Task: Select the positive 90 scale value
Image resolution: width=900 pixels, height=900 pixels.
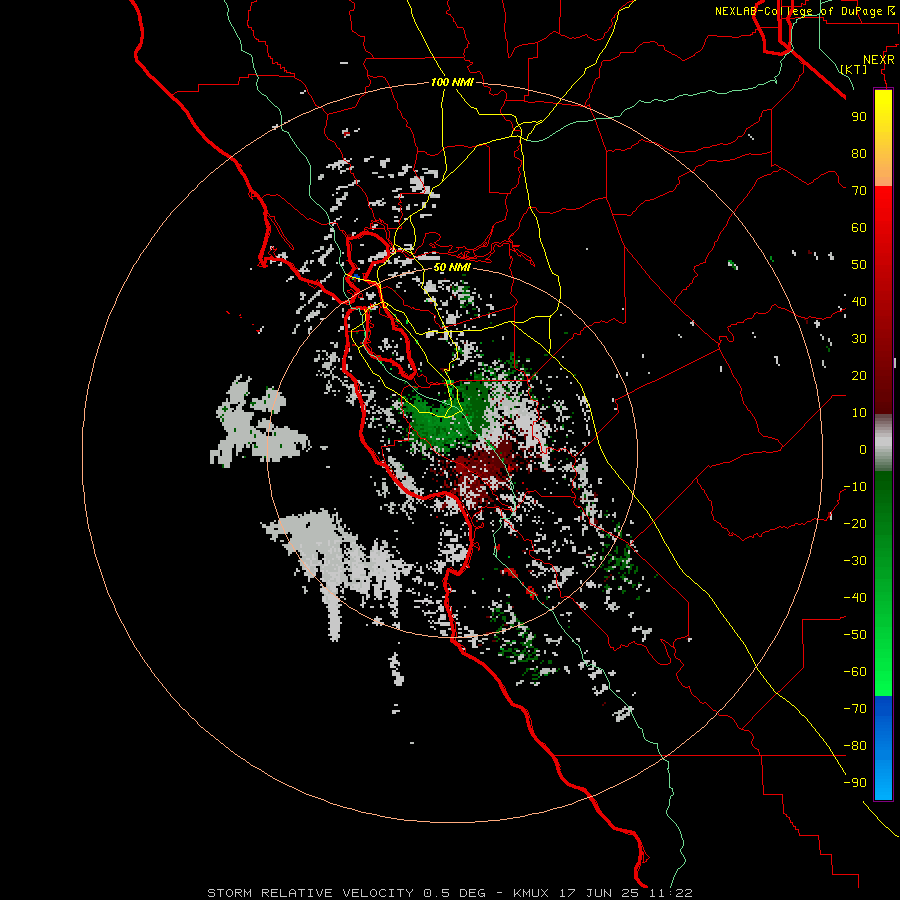Action: point(859,117)
